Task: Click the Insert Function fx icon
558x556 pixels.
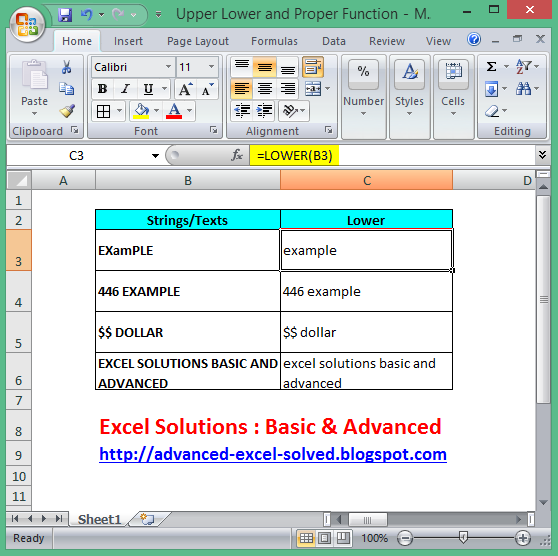Action: [237, 155]
